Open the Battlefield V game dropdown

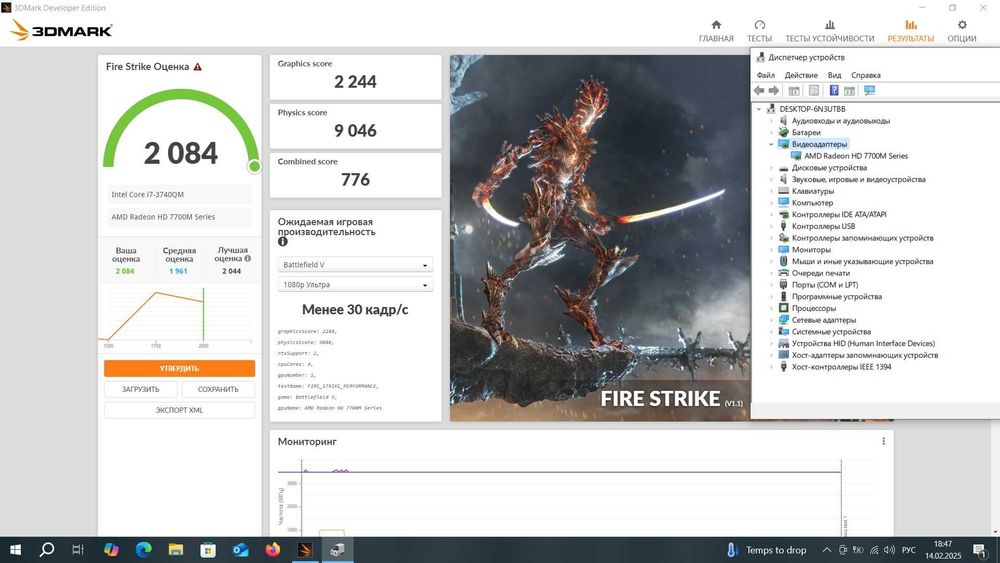tap(355, 265)
